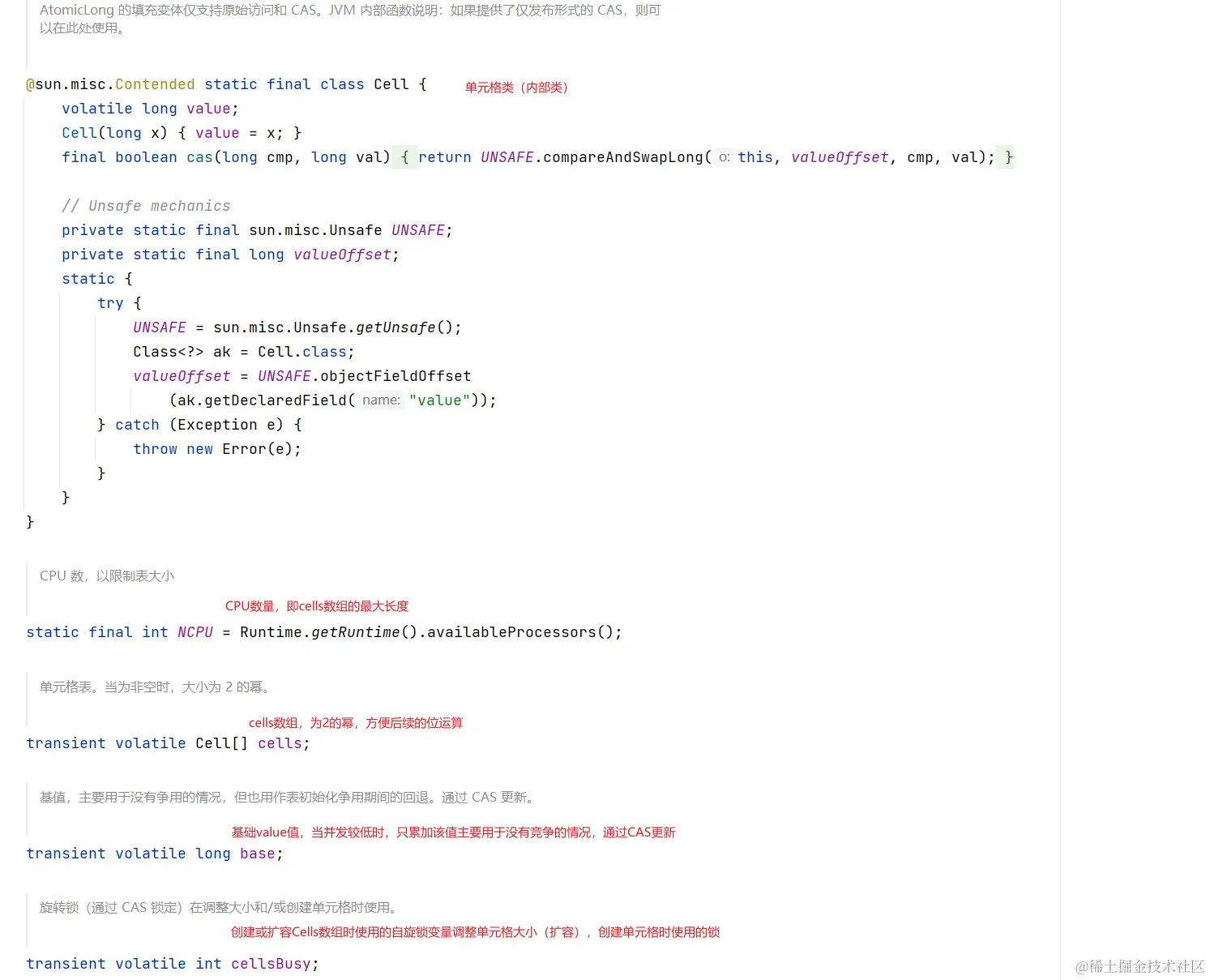This screenshot has width=1210, height=980.
Task: Click the doc comment beginning '基值，主要用于没有争用'
Action: point(288,798)
